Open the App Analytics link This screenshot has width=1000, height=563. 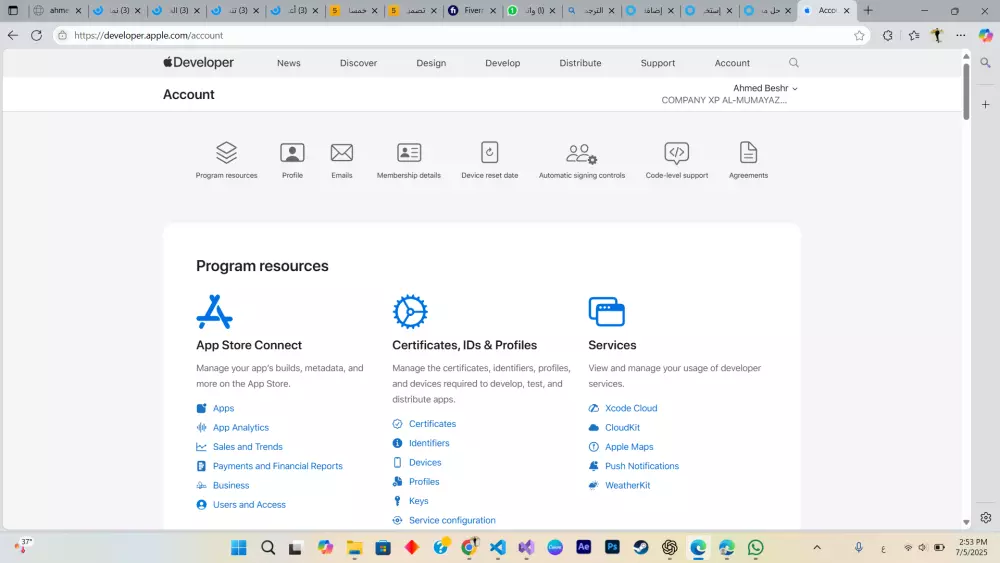click(240, 427)
